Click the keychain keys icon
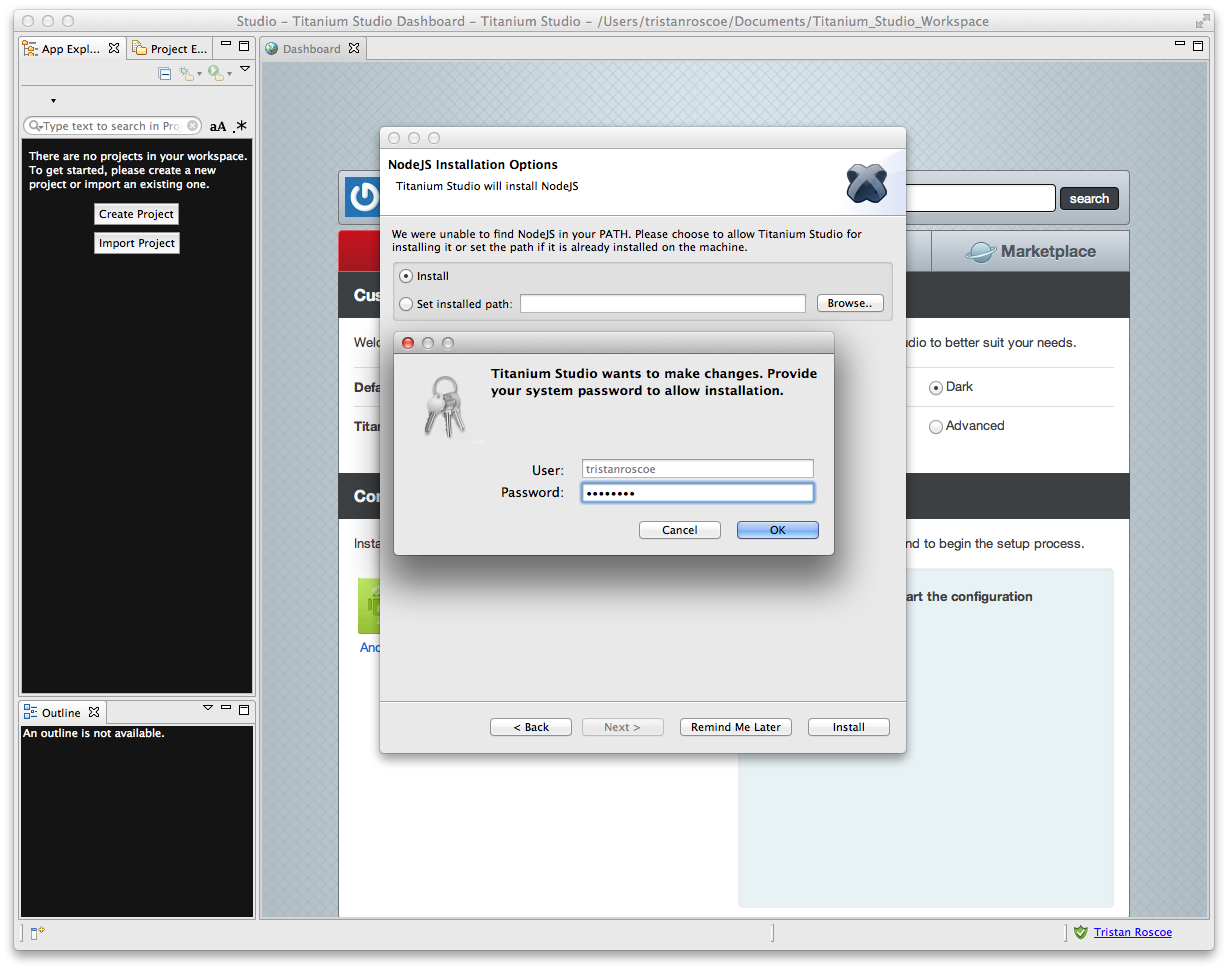The height and width of the screenshot is (970, 1228). point(443,405)
